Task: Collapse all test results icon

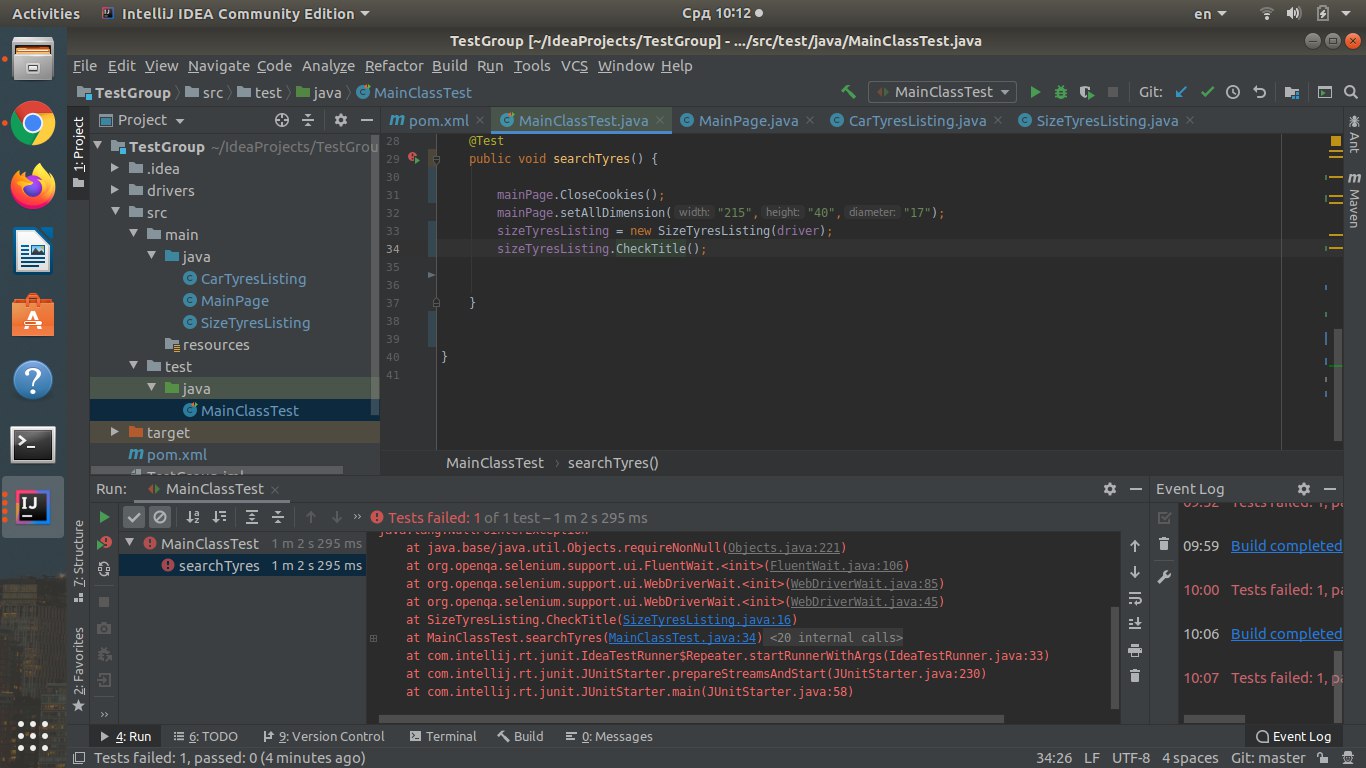Action: coord(278,517)
